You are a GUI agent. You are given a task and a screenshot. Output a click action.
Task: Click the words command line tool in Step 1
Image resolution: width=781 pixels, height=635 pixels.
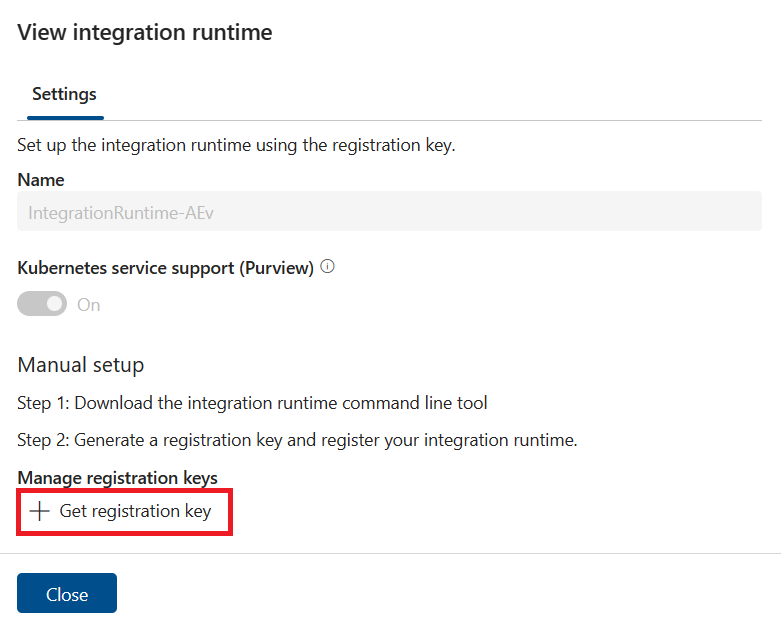(416, 403)
